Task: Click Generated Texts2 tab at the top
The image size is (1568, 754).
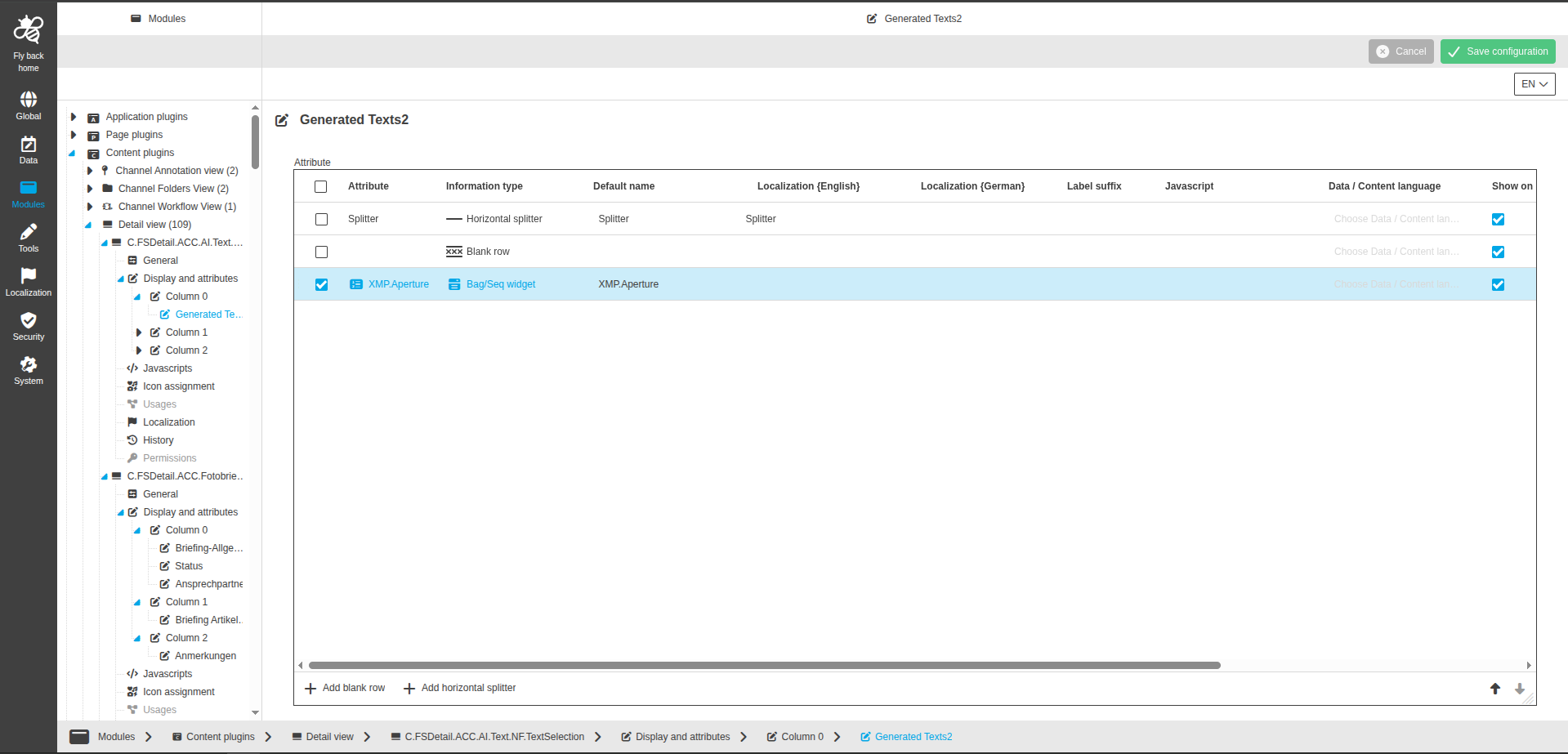Action: pos(914,18)
